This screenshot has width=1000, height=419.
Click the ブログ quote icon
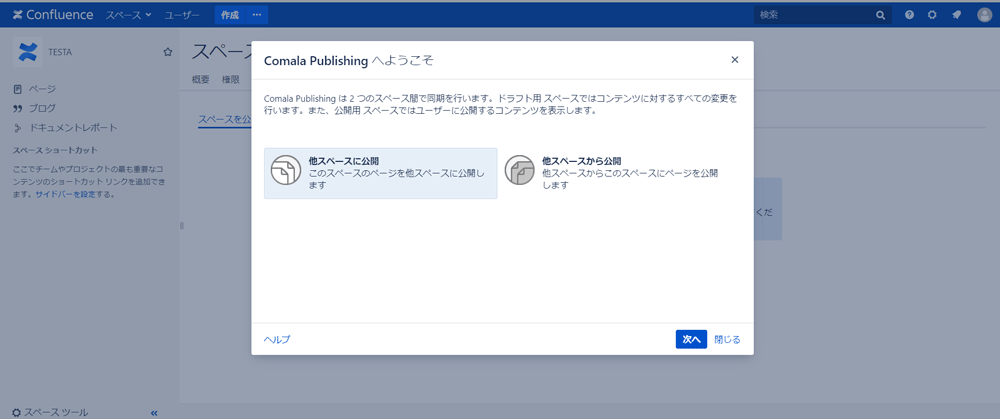point(18,108)
